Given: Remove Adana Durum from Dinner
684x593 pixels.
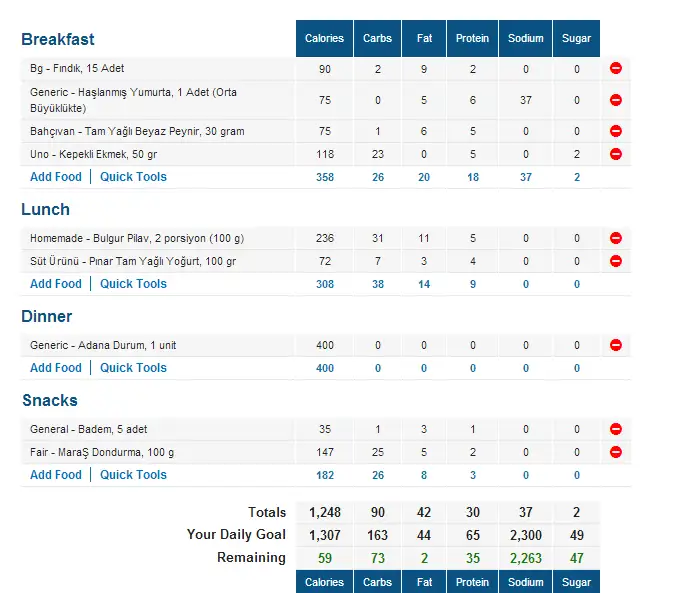Looking at the screenshot, I should (616, 345).
